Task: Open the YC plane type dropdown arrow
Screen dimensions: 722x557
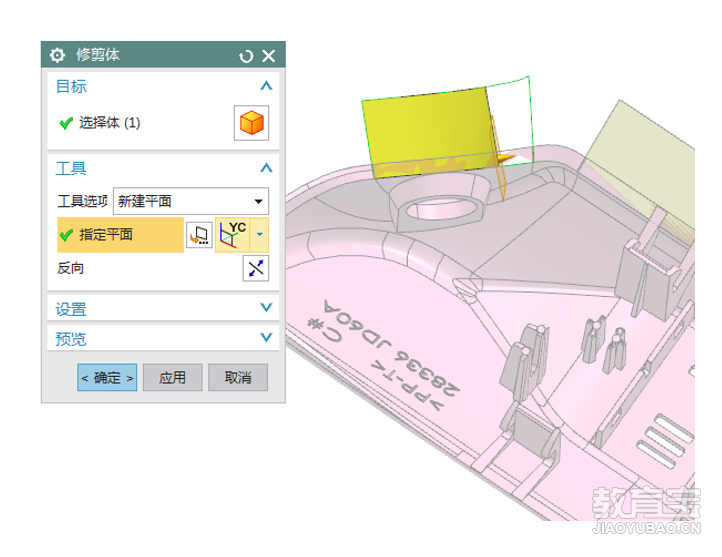Action: [260, 235]
